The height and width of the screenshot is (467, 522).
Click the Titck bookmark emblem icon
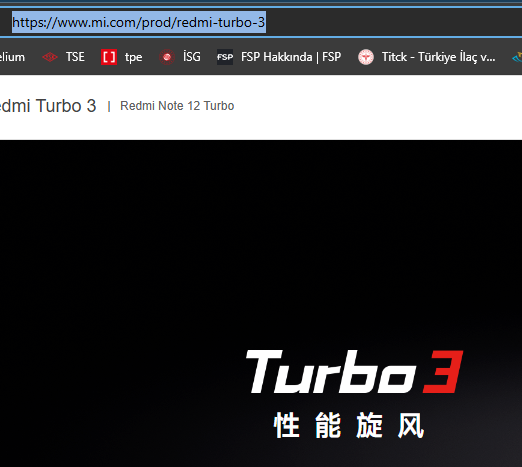click(366, 57)
